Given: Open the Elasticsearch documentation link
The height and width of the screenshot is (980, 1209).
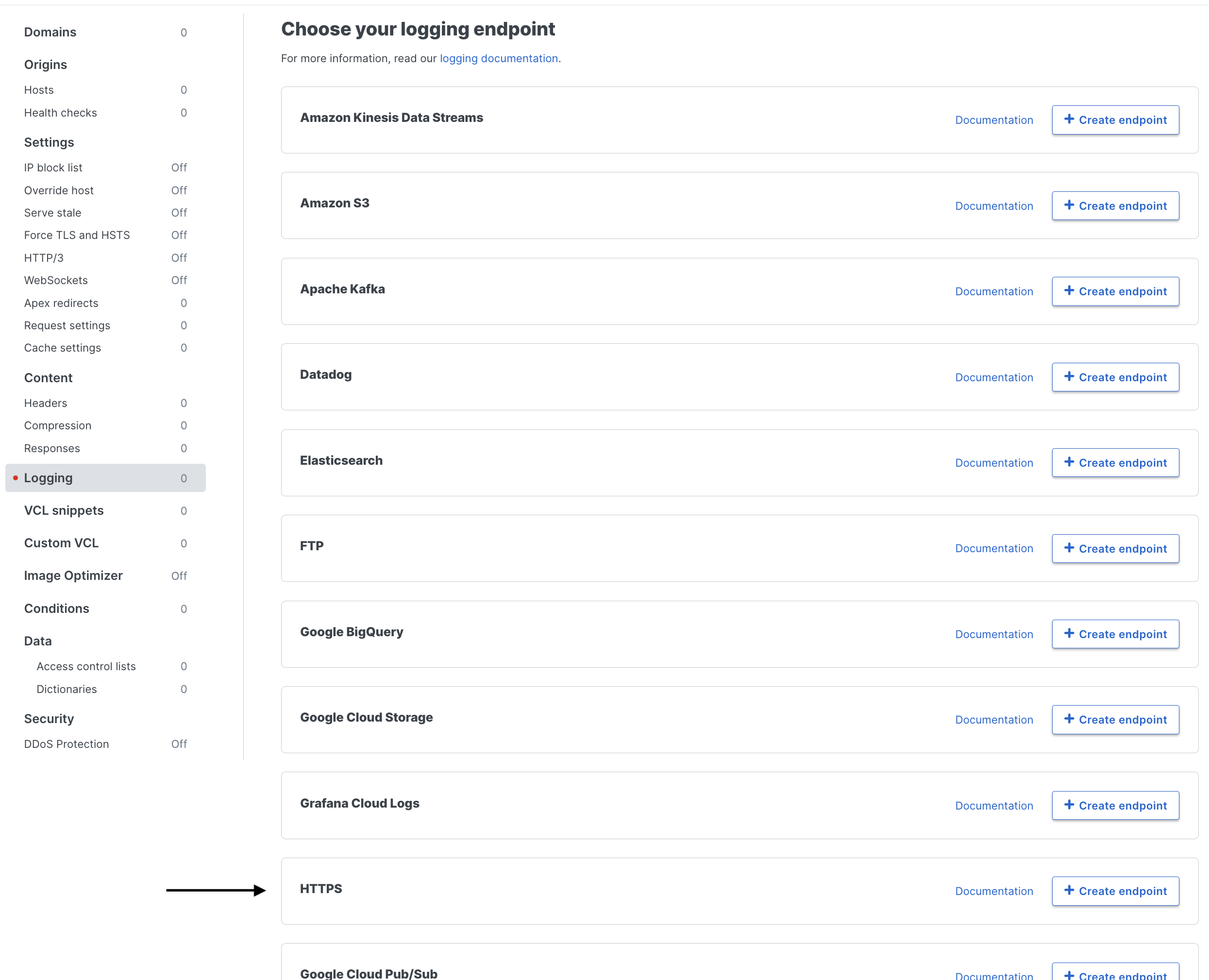Looking at the screenshot, I should (x=993, y=462).
